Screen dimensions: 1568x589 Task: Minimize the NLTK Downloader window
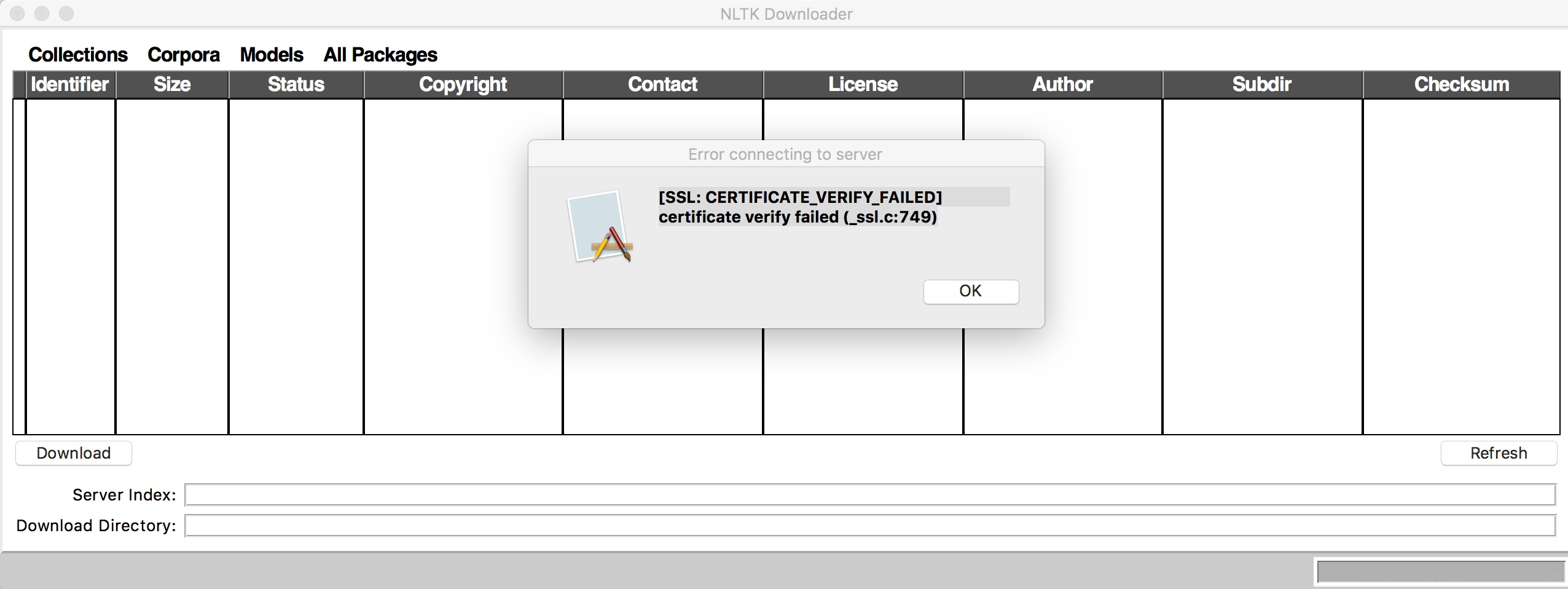42,14
